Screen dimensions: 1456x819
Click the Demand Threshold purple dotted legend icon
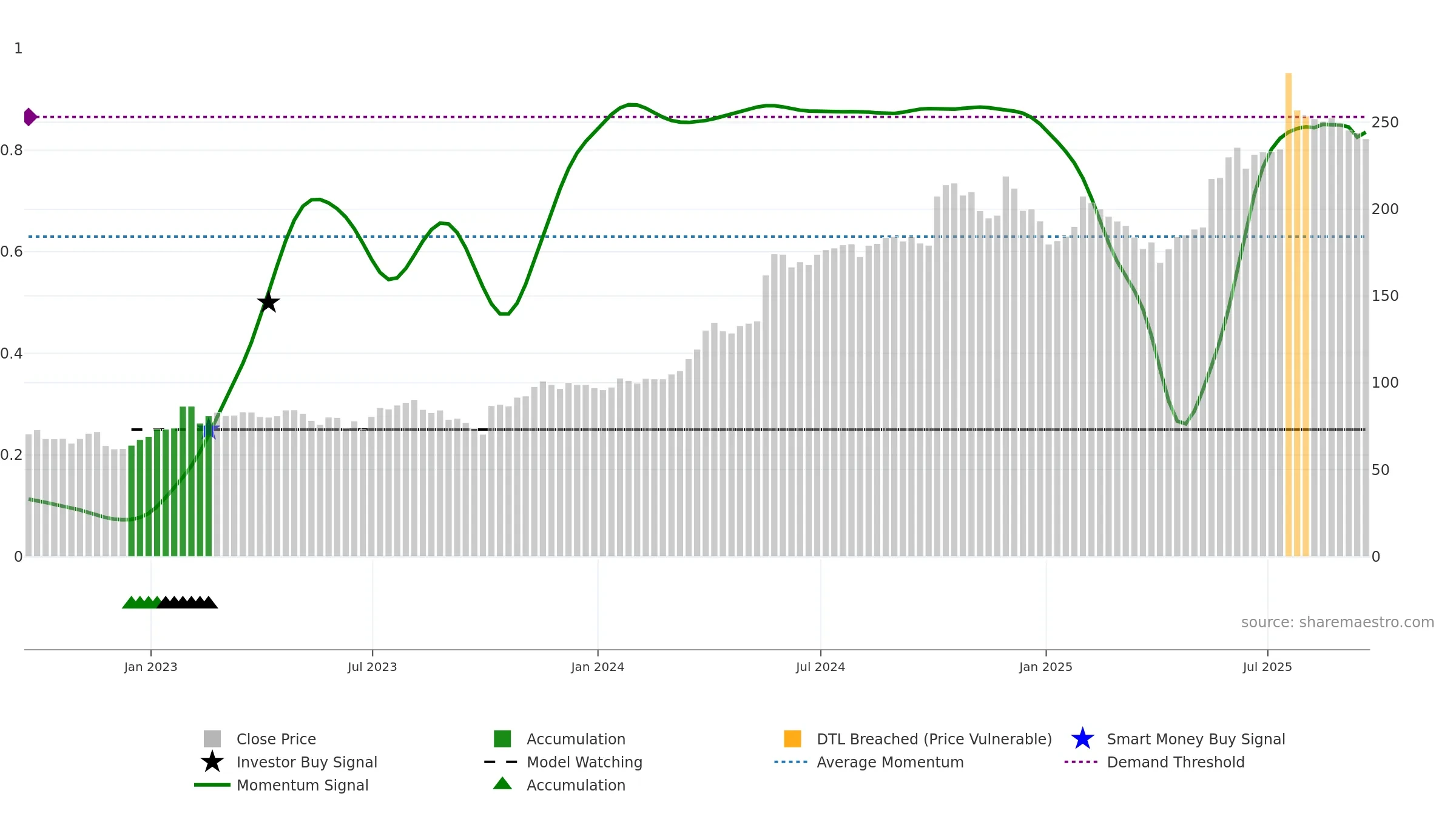tap(1081, 762)
